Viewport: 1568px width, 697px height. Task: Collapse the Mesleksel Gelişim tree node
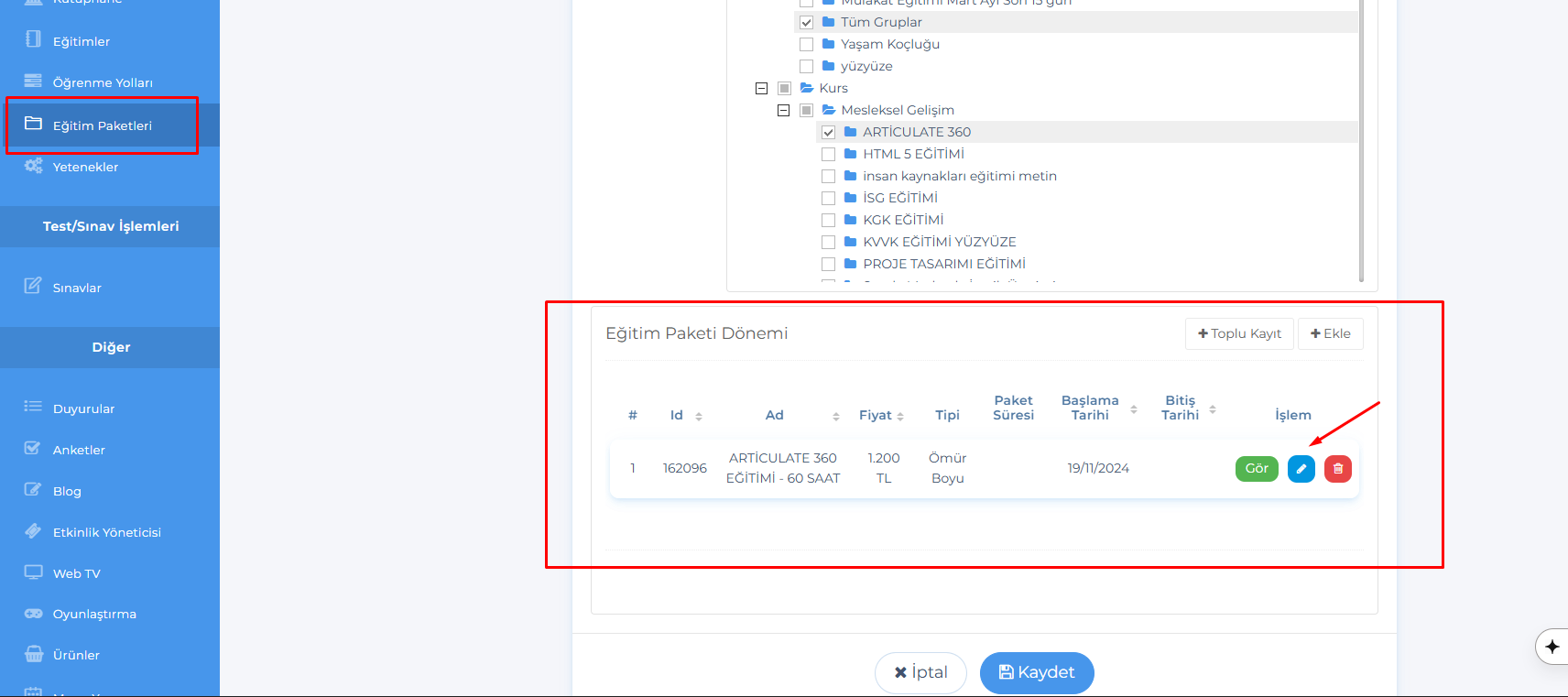pyautogui.click(x=783, y=110)
